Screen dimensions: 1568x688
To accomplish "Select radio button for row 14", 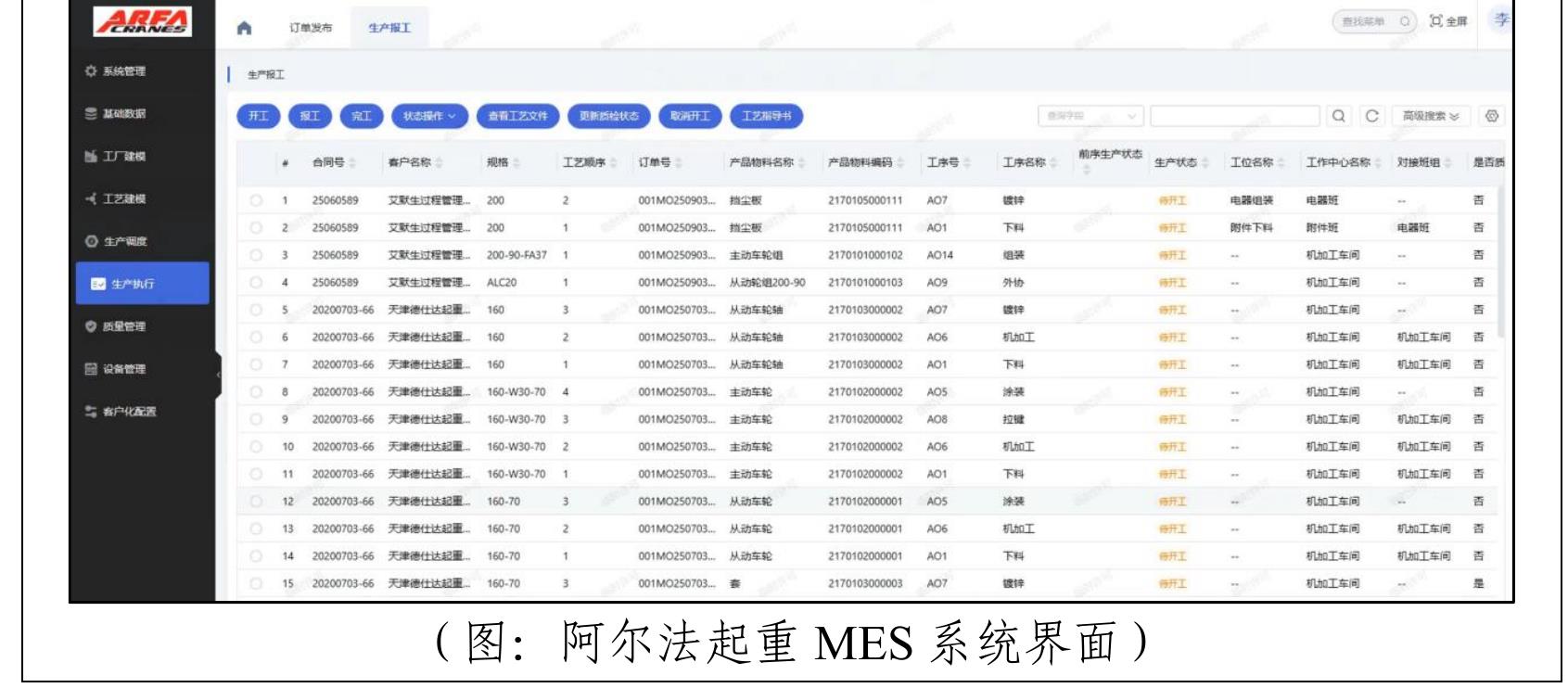I will point(256,555).
